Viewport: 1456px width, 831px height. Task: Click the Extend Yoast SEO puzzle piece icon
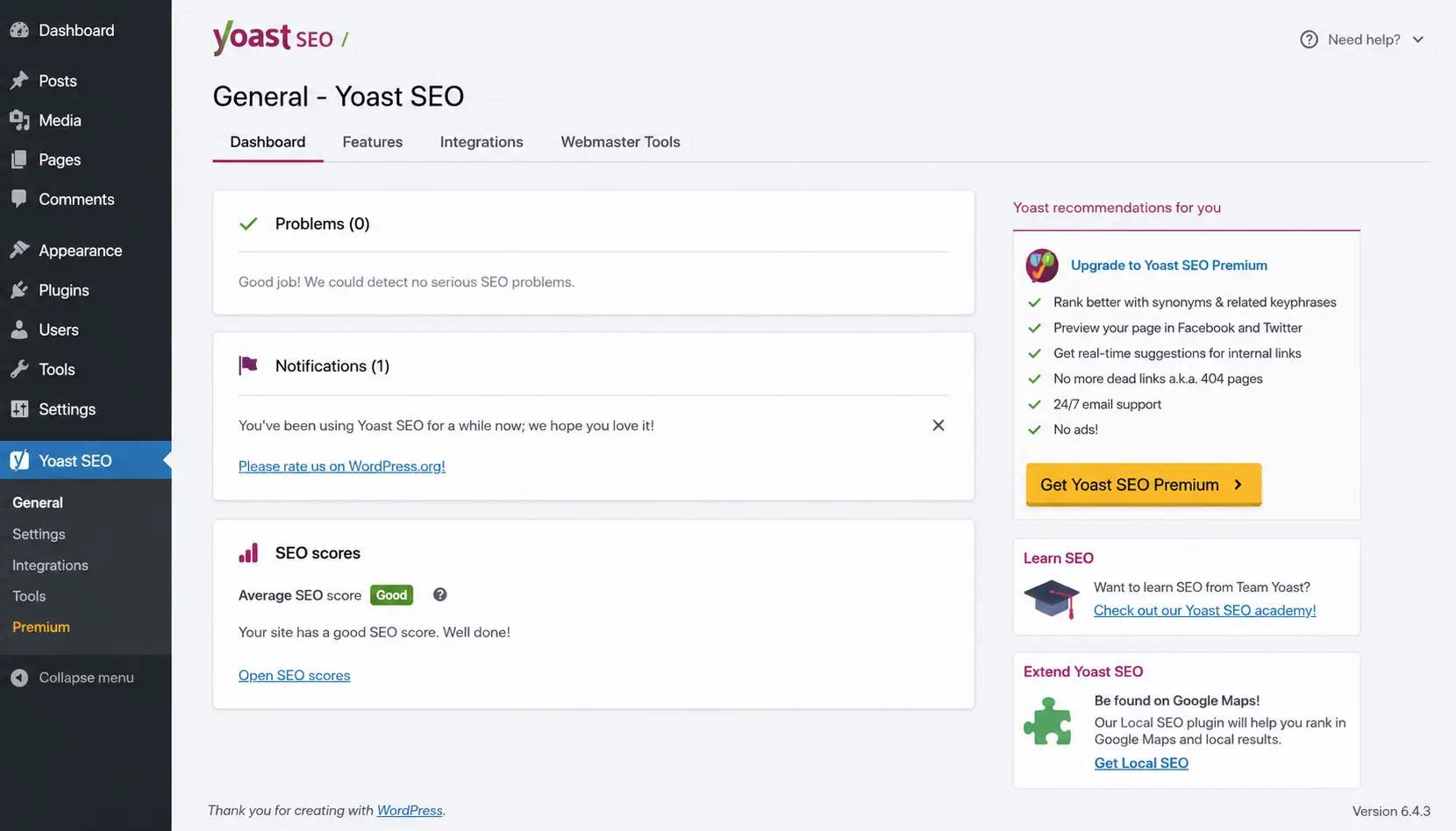[1047, 721]
